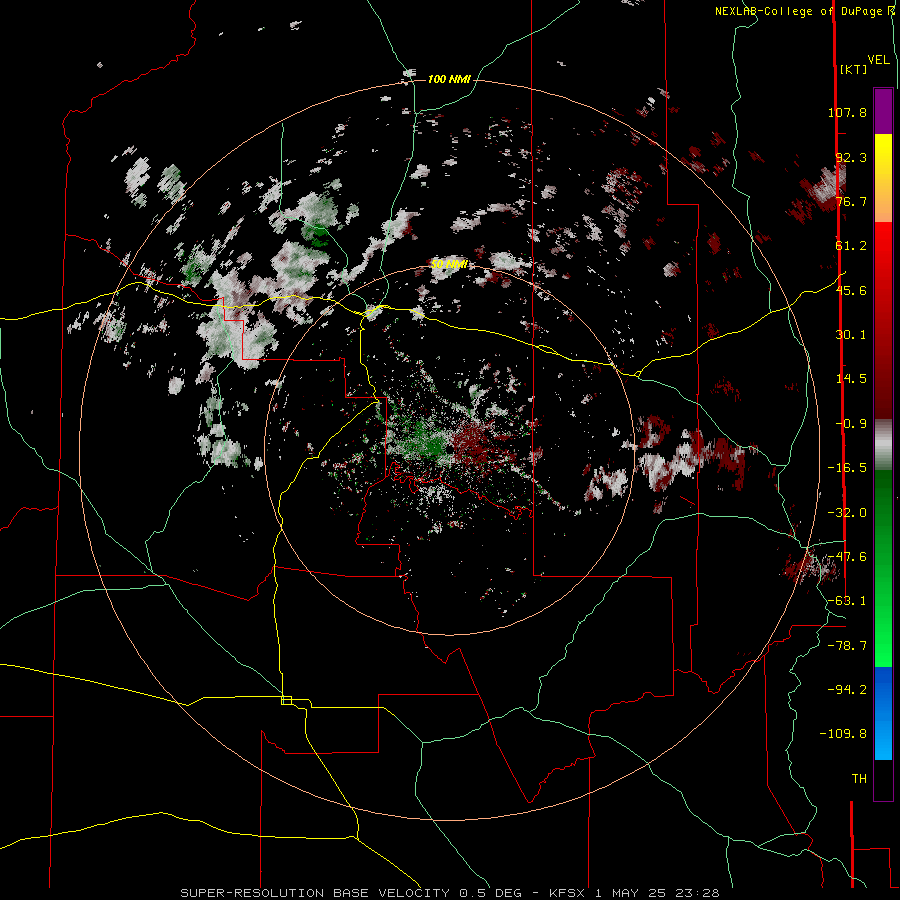Click the -78.7 velocity scale value
900x900 pixels.
click(x=847, y=646)
